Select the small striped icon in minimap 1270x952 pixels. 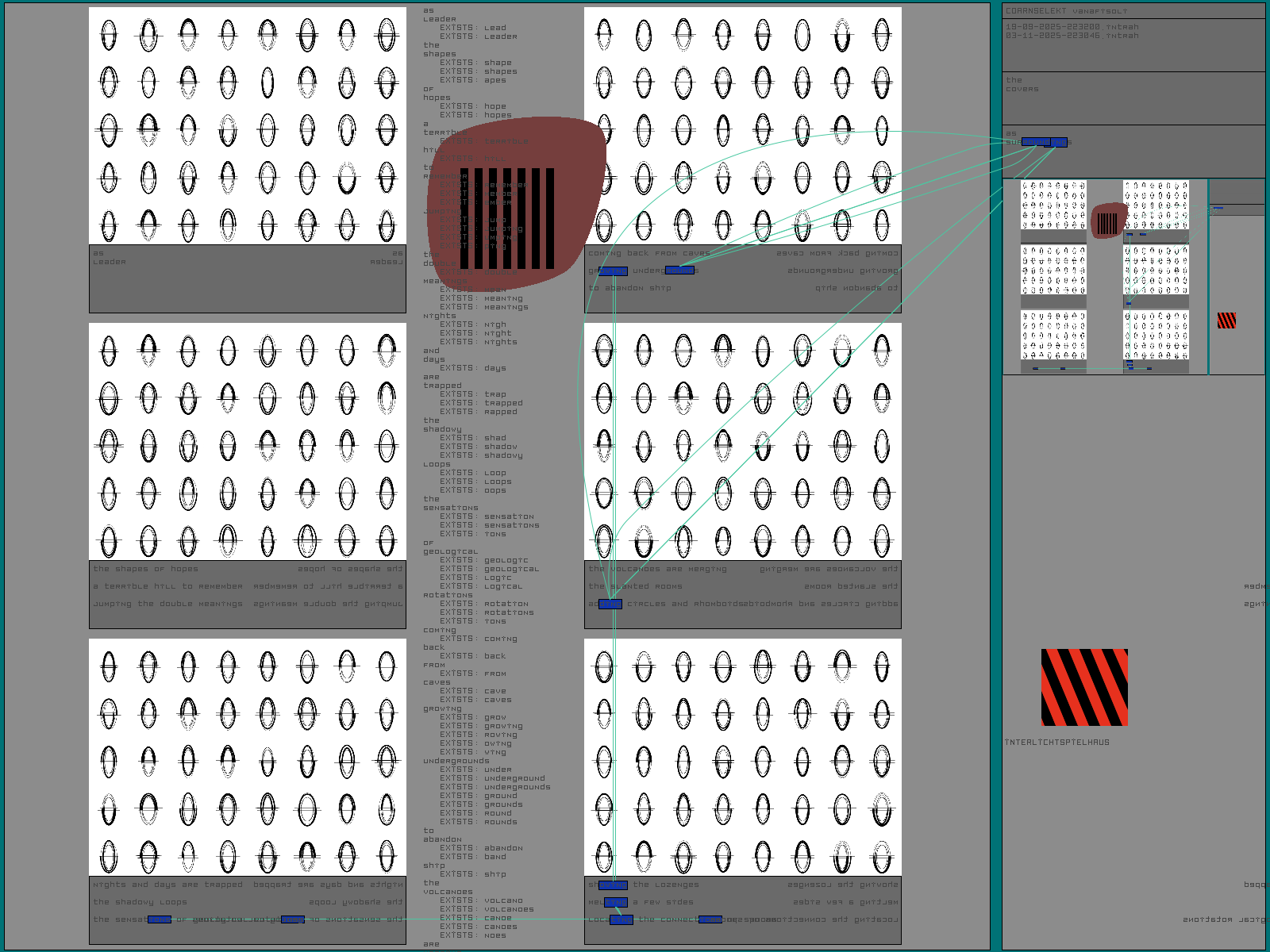[x=1226, y=321]
